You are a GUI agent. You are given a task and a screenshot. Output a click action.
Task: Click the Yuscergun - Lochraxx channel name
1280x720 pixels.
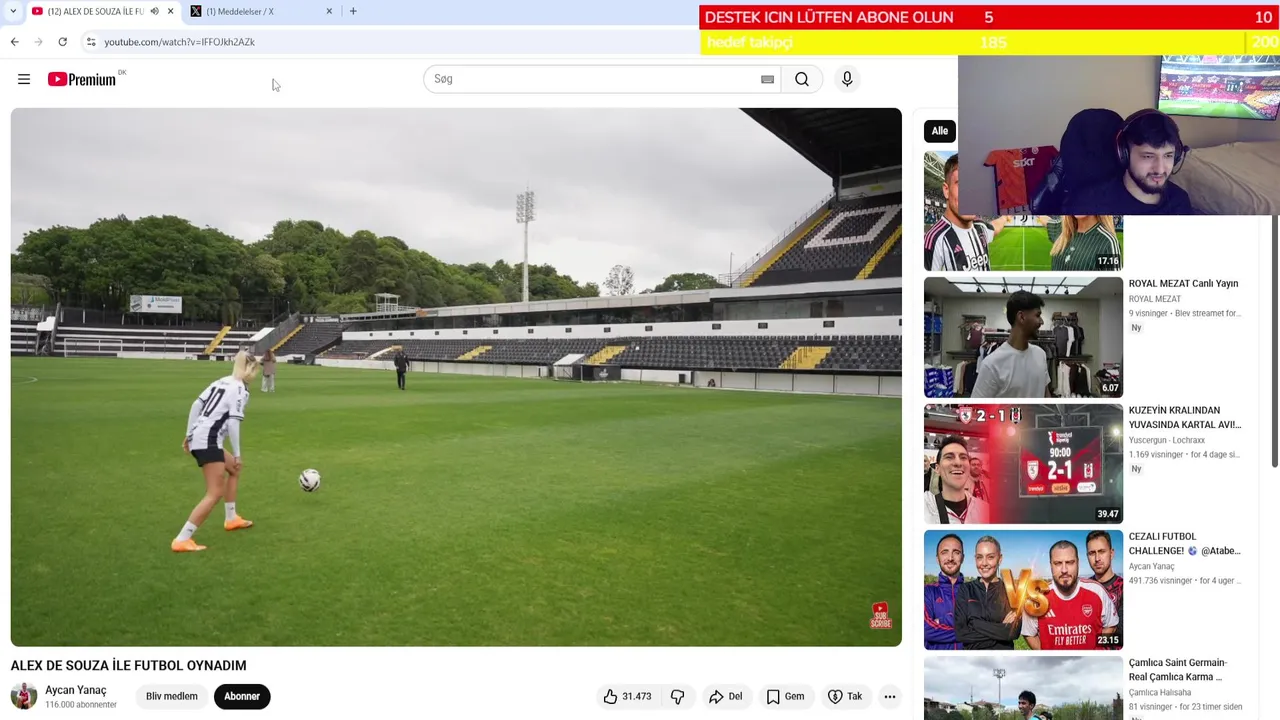pos(1167,440)
